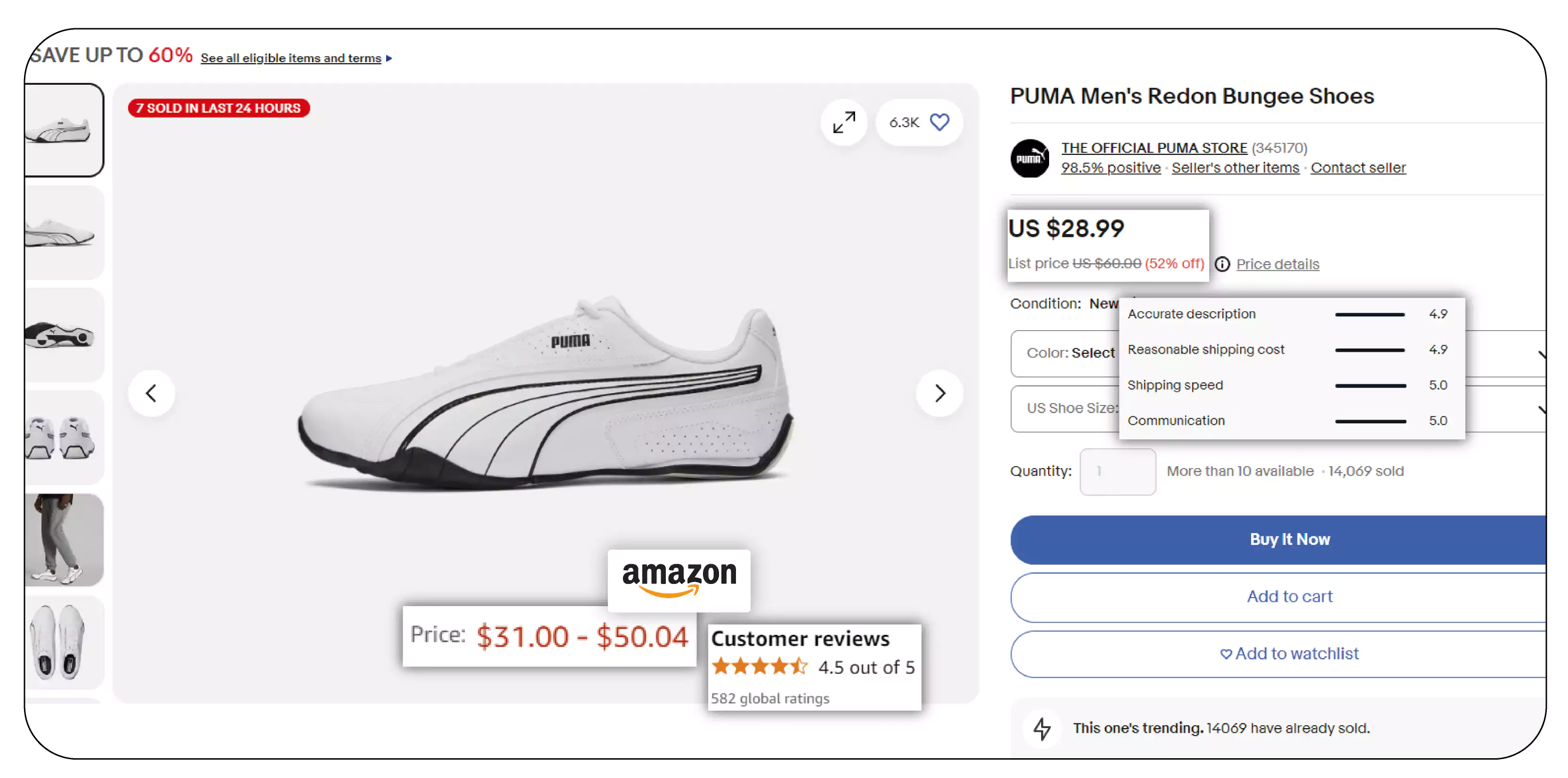Viewport: 1568px width, 778px height.
Task: Click the Buy It Now button
Action: [x=1288, y=540]
